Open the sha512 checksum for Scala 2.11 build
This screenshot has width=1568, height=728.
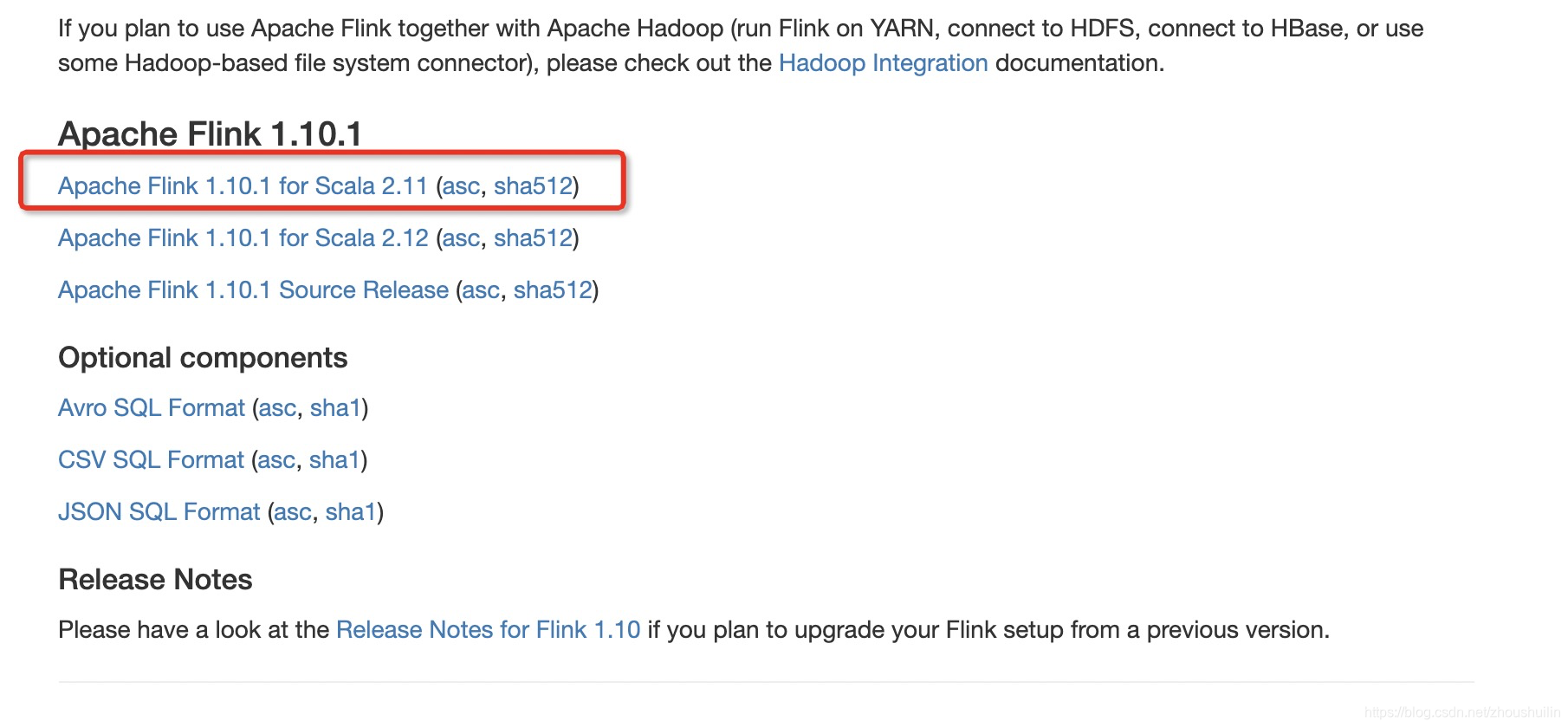(x=532, y=185)
